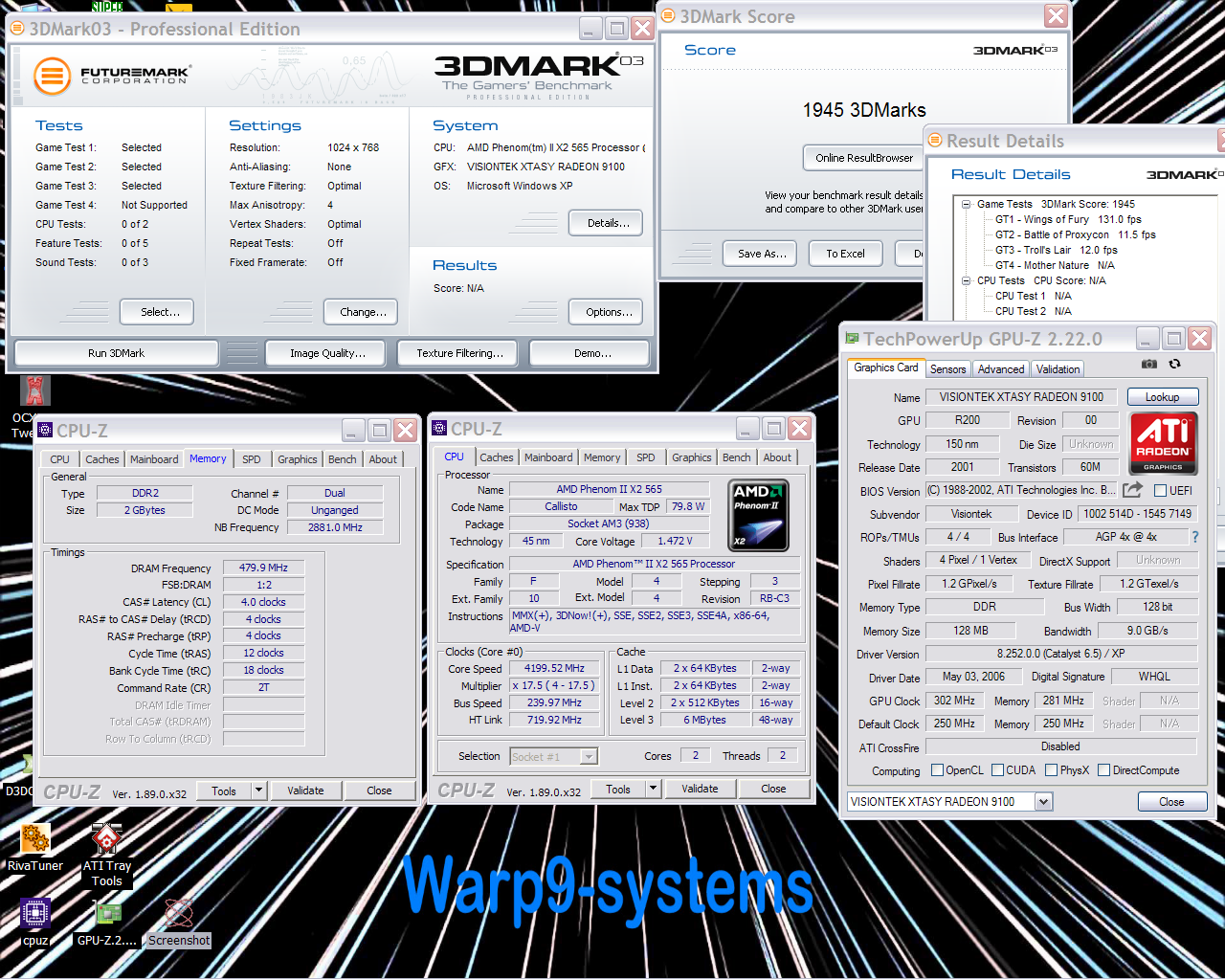Click the Core Speed value 4199.52 MHz
1225x980 pixels.
[554, 668]
